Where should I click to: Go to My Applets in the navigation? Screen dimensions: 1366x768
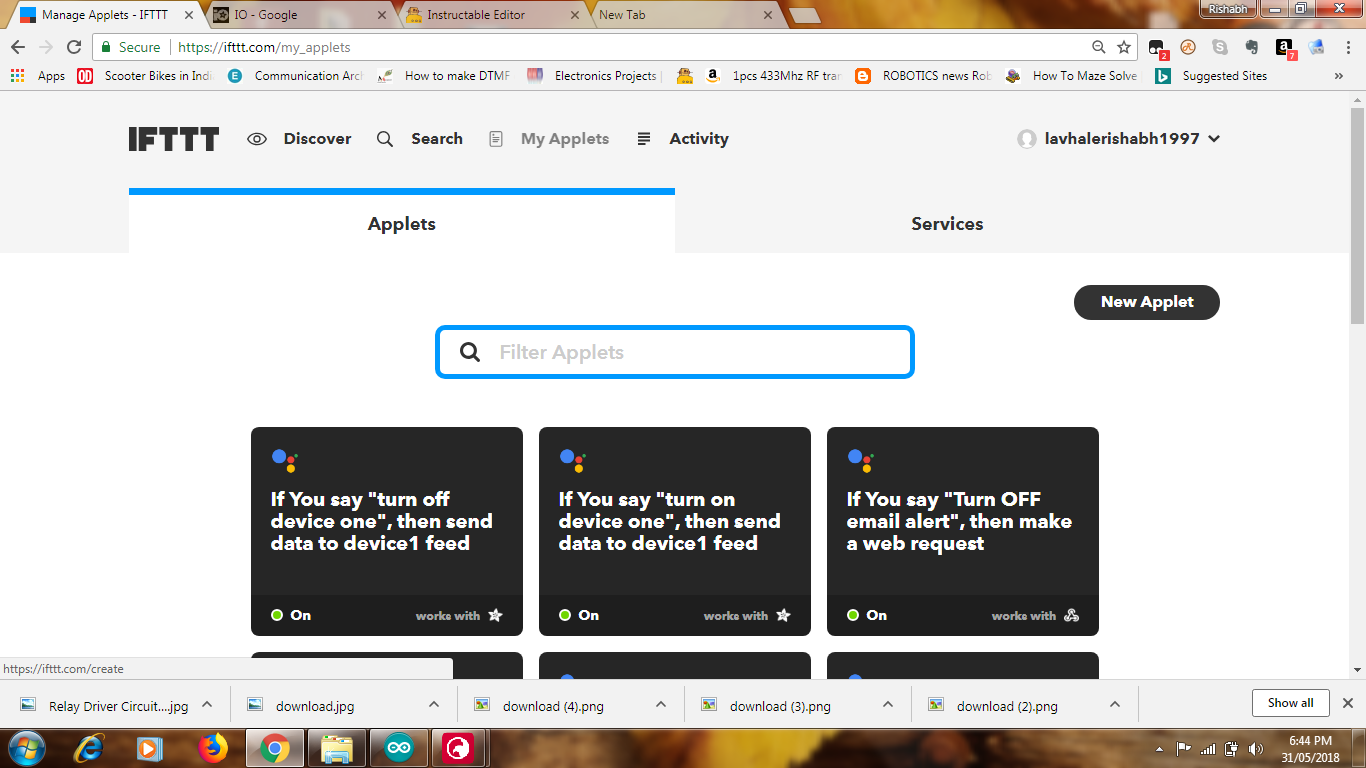point(549,139)
